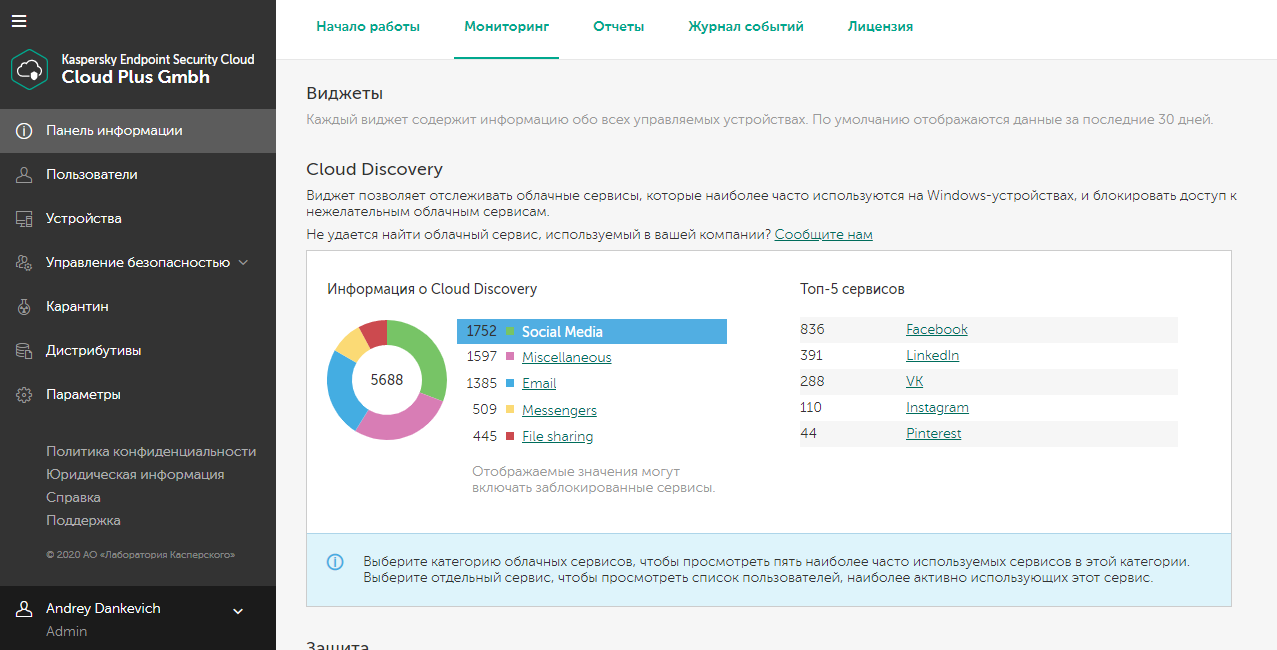This screenshot has height=650, width=1277.
Task: Click the Cloud Plus Gmbh company name
Action: click(136, 77)
